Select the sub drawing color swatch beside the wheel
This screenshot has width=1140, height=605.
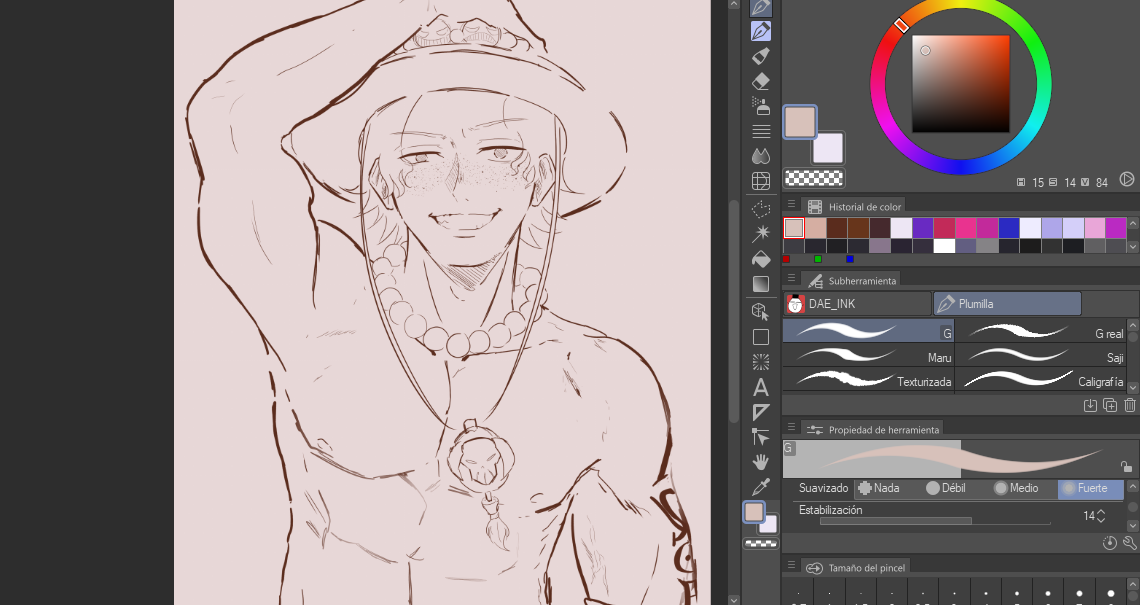click(x=828, y=148)
